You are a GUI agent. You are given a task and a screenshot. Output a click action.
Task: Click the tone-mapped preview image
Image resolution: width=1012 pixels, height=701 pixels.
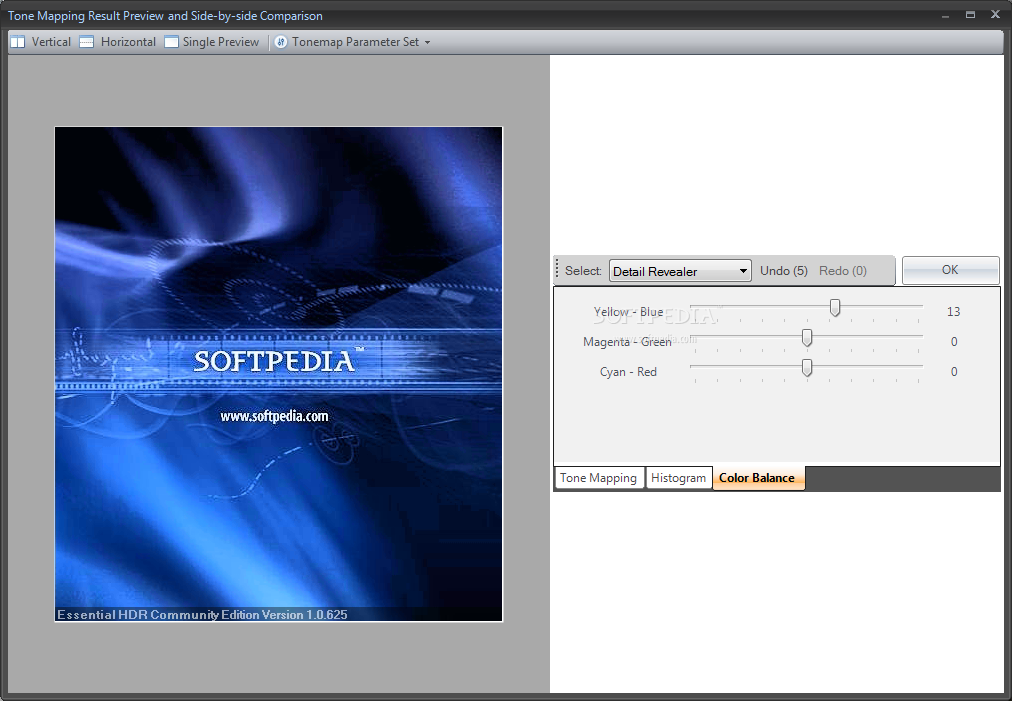click(x=278, y=373)
